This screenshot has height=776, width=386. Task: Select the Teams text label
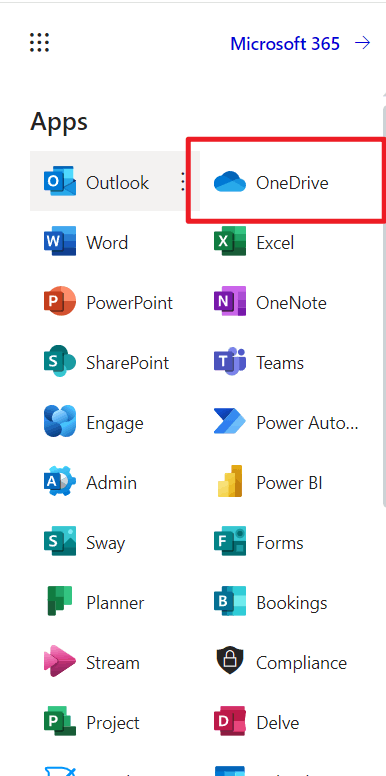[280, 363]
